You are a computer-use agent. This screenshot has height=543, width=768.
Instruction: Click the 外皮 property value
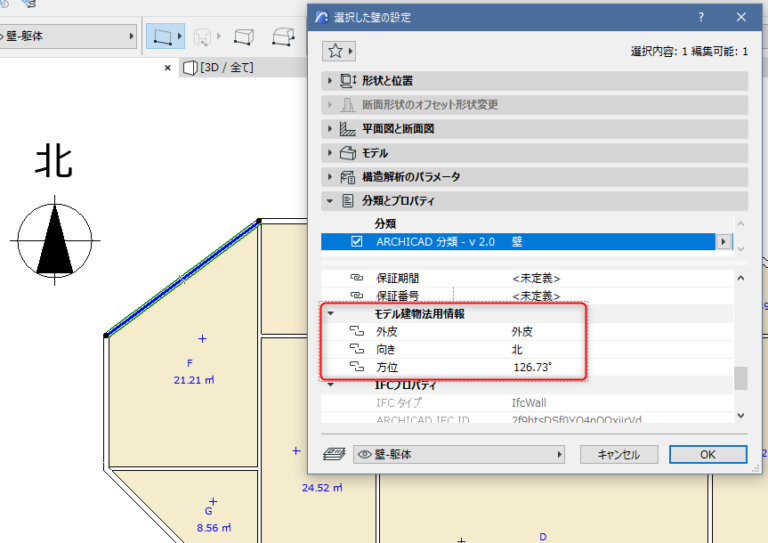click(x=522, y=331)
